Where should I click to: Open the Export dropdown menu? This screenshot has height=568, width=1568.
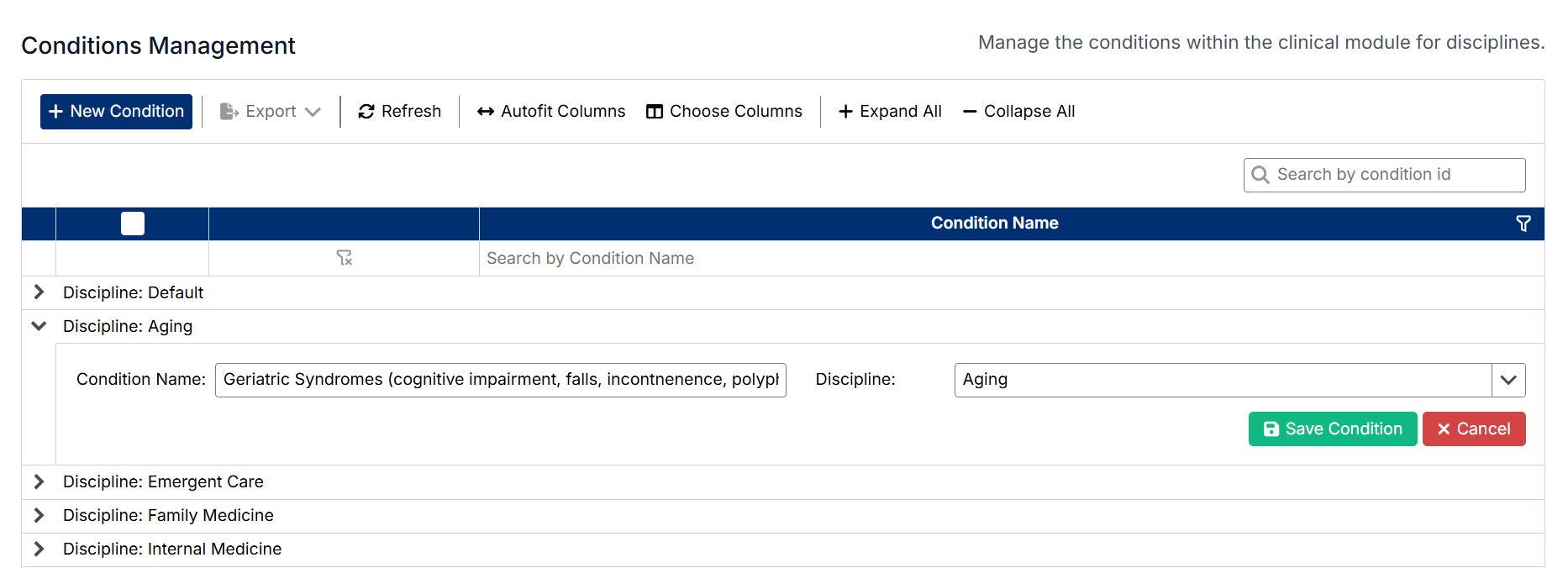pos(271,112)
